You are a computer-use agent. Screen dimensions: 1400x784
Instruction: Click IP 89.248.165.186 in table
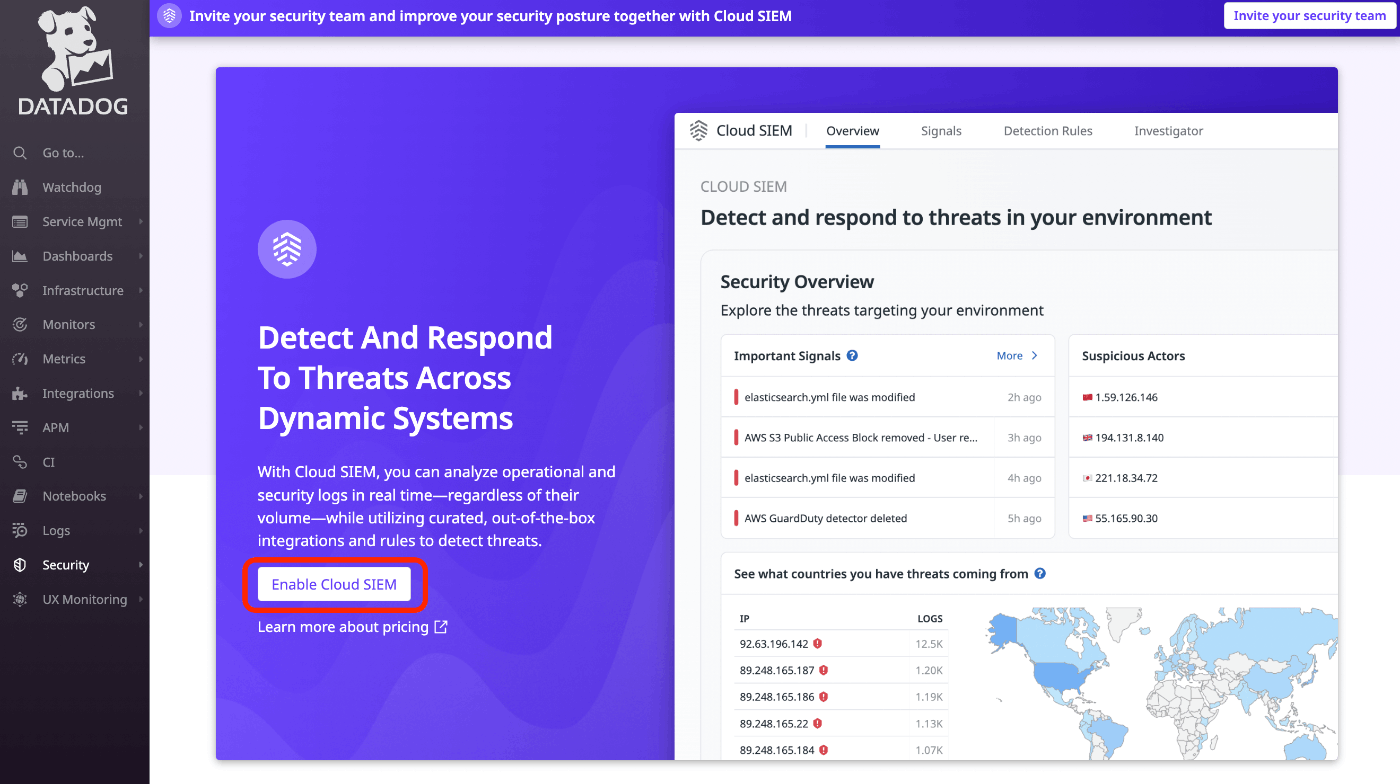pyautogui.click(x=778, y=697)
